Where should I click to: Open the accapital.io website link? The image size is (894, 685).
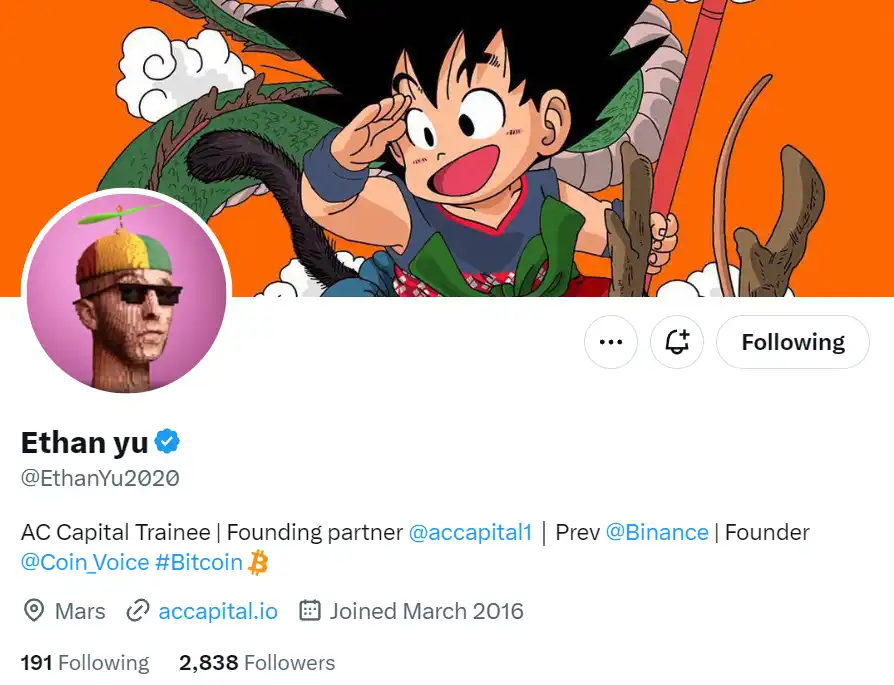(218, 611)
